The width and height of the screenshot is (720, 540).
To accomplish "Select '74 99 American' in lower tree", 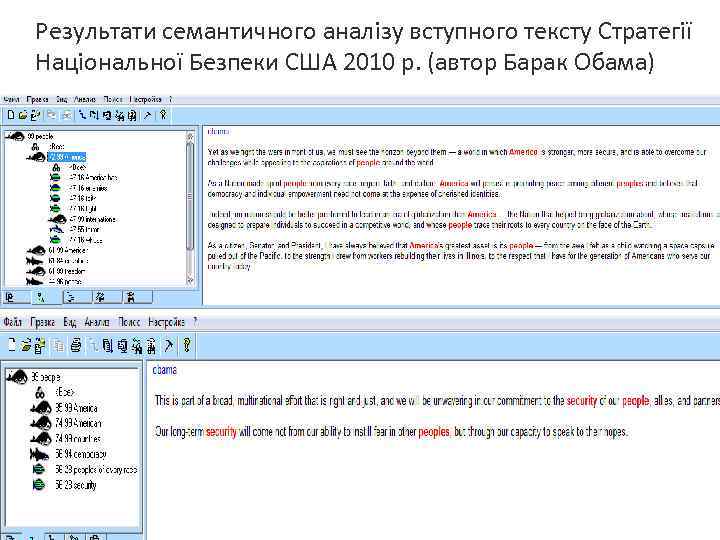I will [x=79, y=423].
